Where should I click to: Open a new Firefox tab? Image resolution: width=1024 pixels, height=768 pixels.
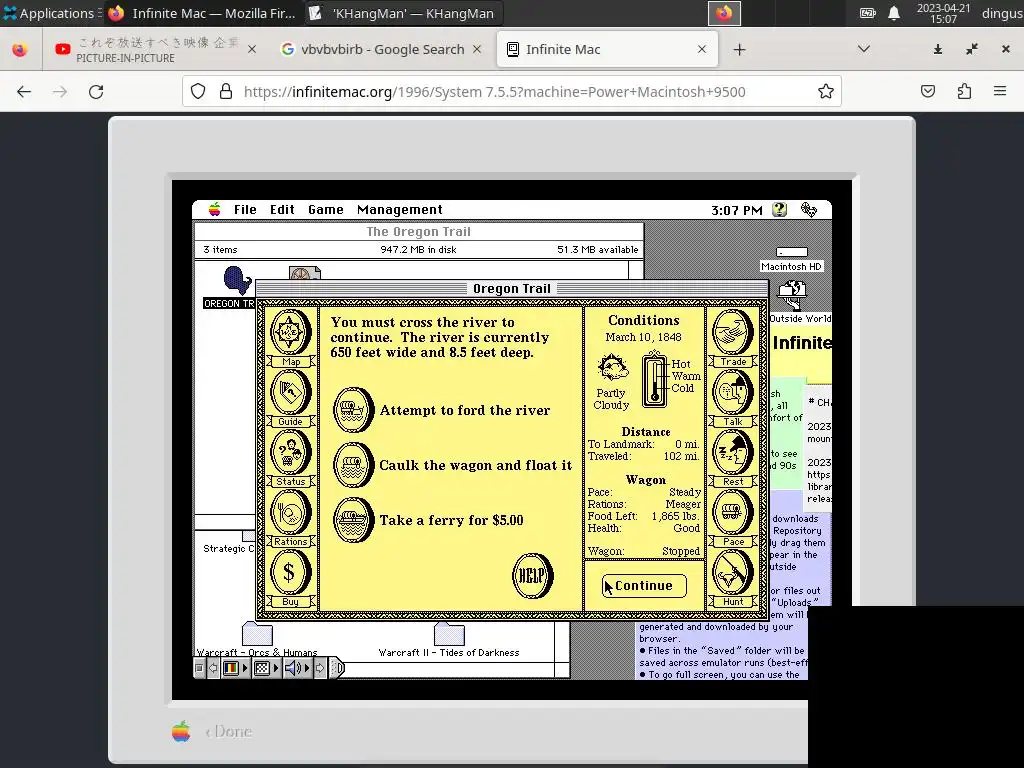point(739,50)
